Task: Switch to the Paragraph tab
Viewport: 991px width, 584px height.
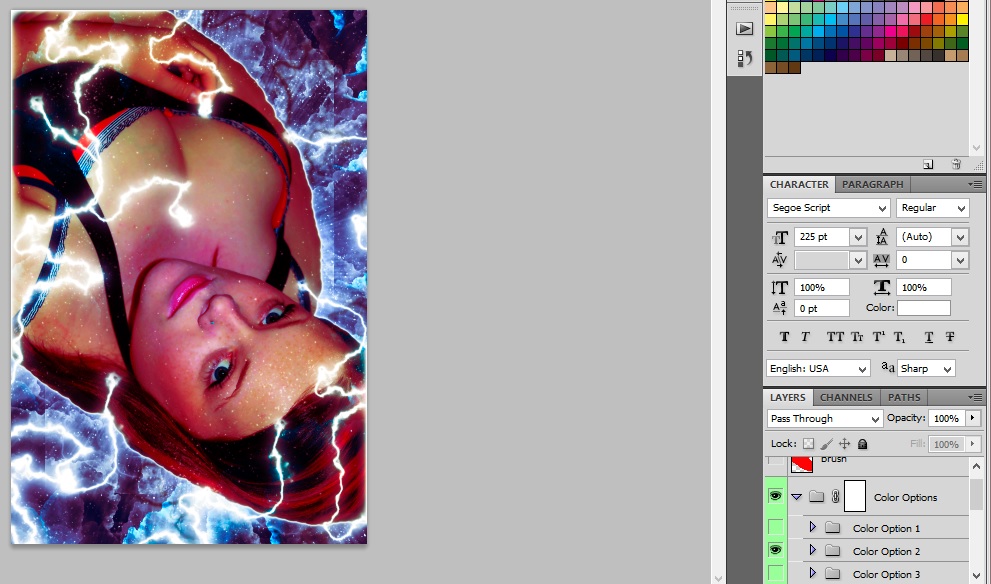Action: 872,184
